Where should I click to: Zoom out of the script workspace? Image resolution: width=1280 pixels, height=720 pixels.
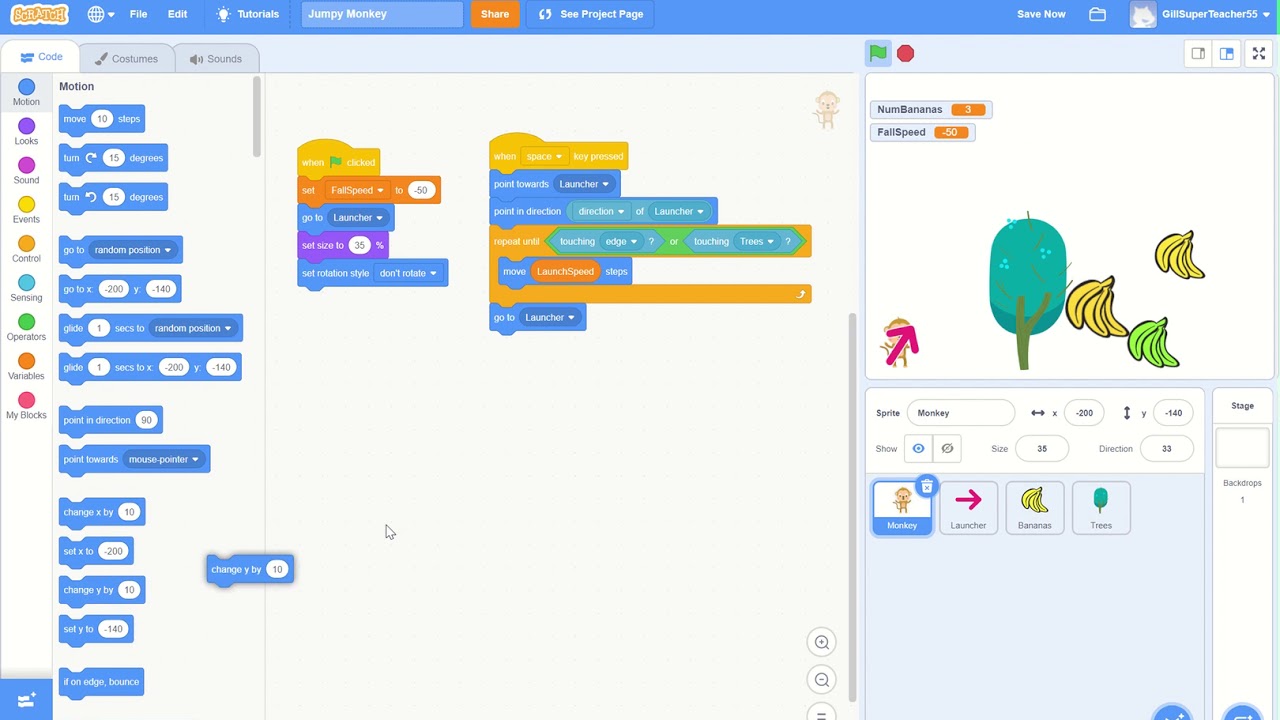coord(822,680)
